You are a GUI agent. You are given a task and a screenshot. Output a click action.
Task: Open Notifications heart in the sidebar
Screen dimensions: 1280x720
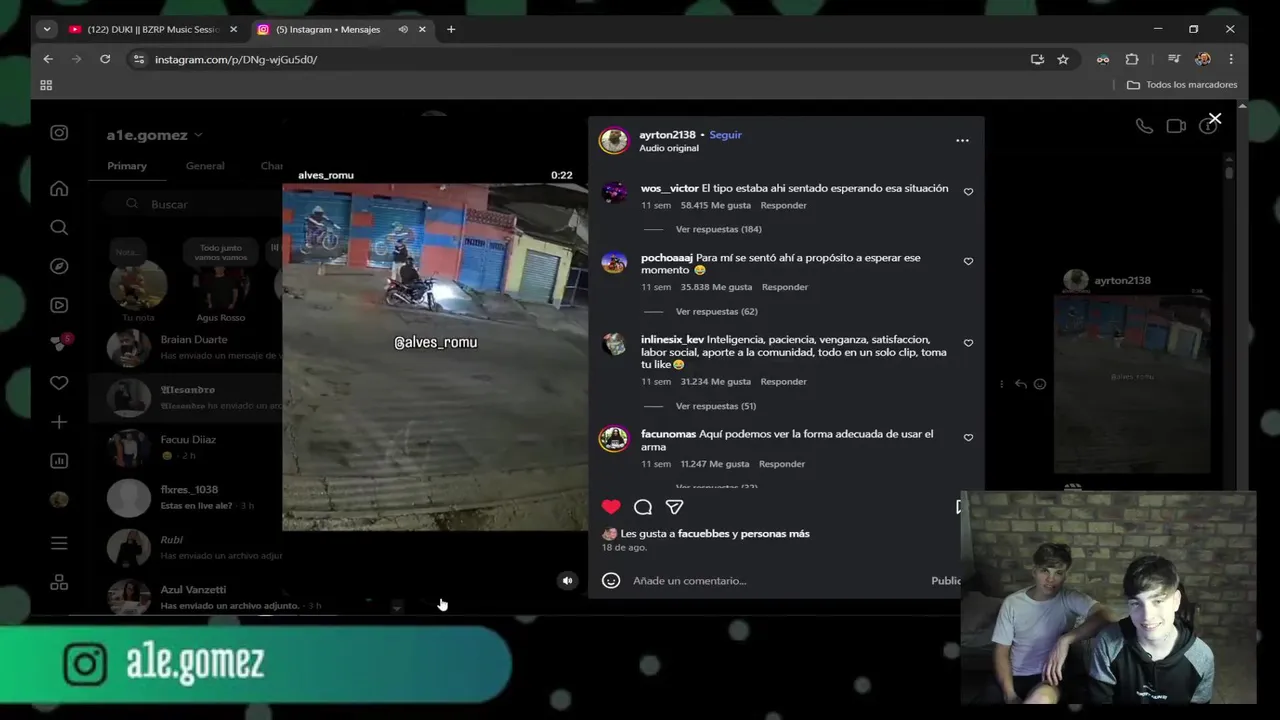(x=59, y=383)
